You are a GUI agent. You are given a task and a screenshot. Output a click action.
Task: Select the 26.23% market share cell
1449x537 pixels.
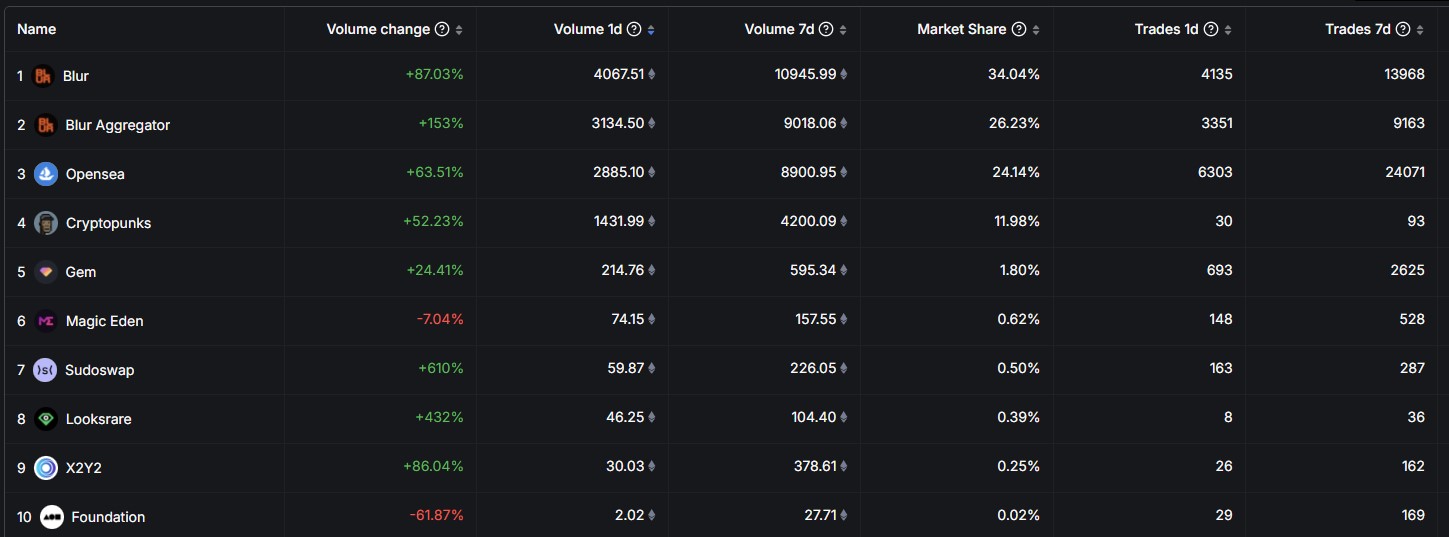1013,123
